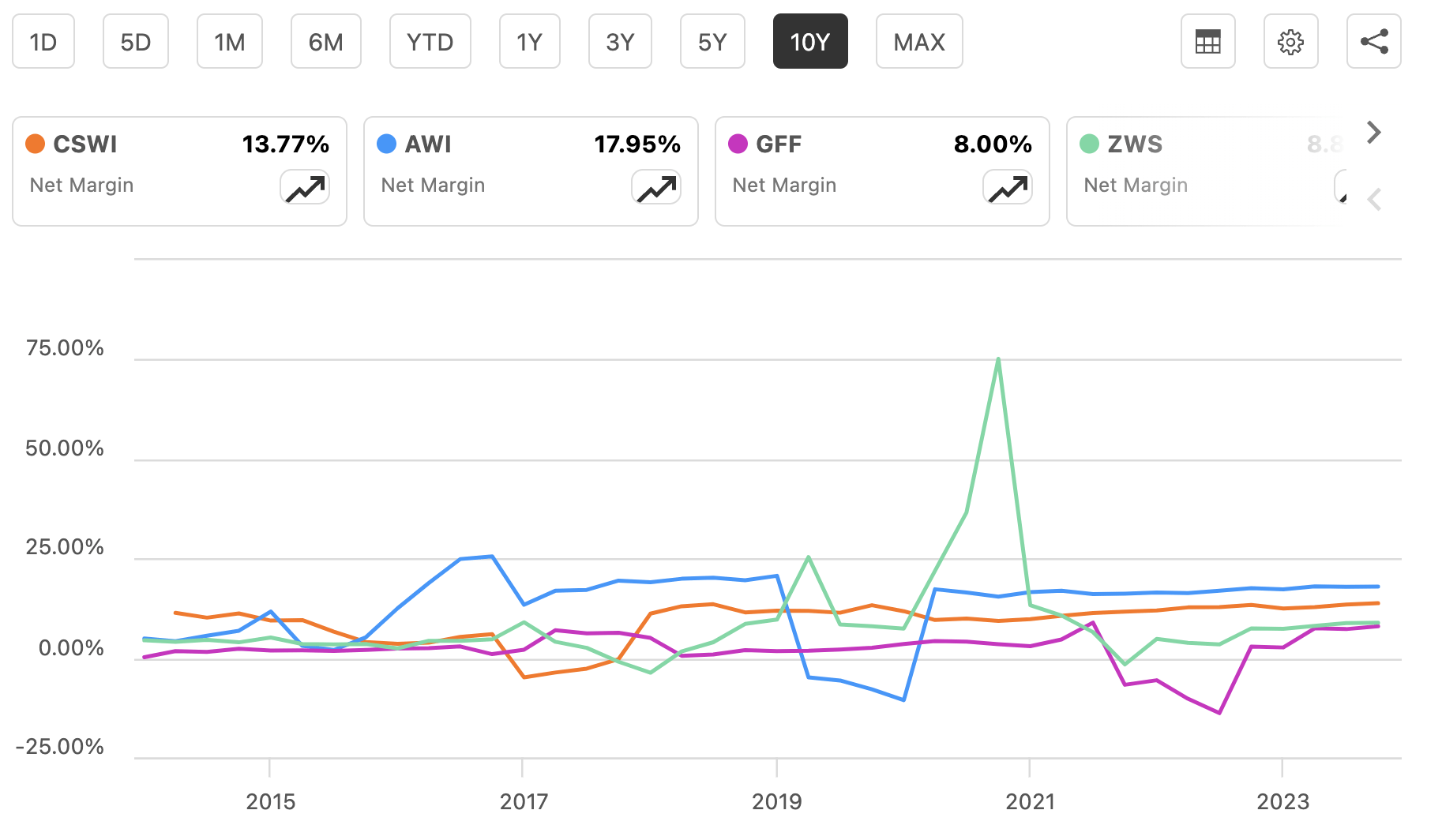Viewport: 1442px width, 840px height.
Task: Switch to the MAX time range tab
Action: 918,41
